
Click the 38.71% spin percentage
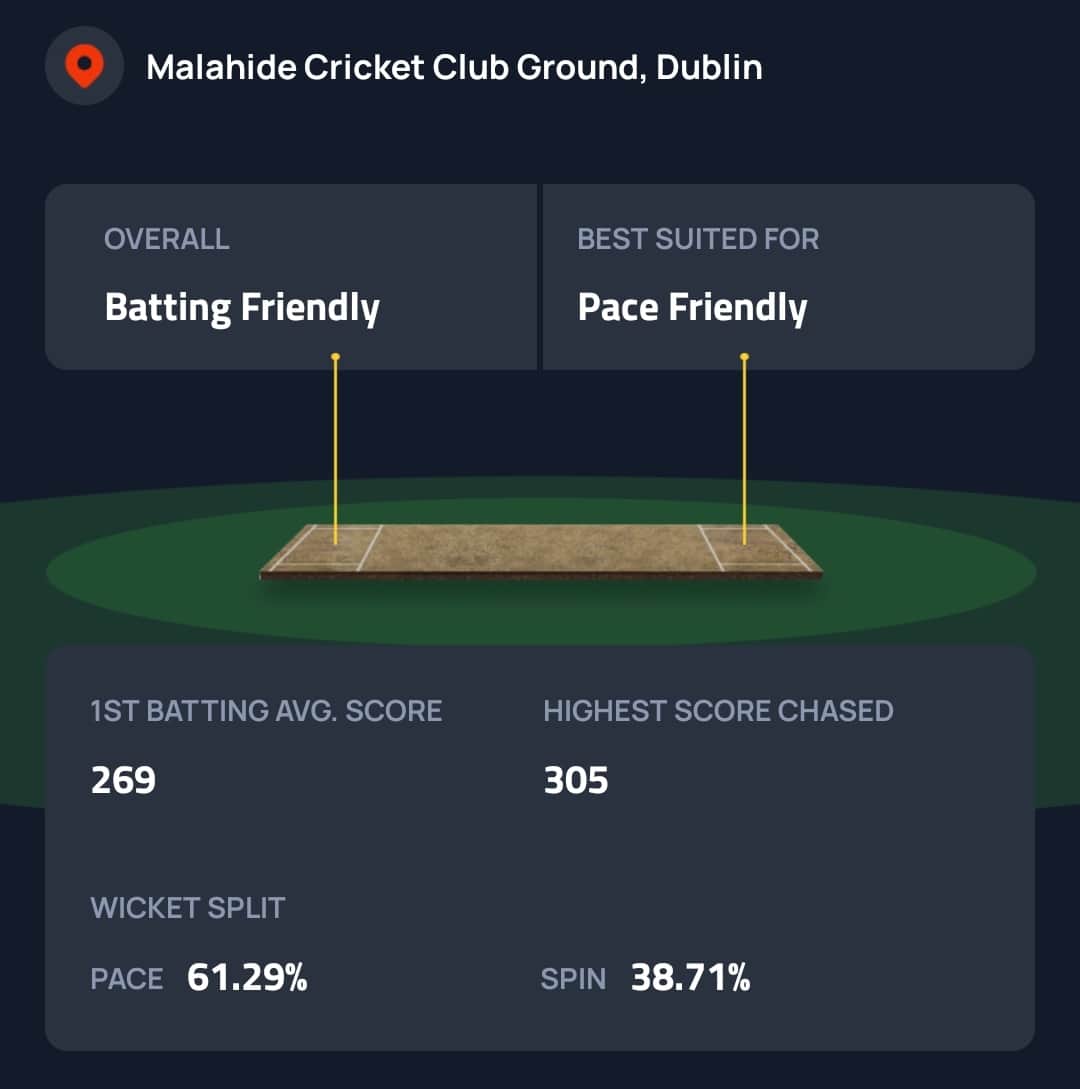click(x=690, y=978)
